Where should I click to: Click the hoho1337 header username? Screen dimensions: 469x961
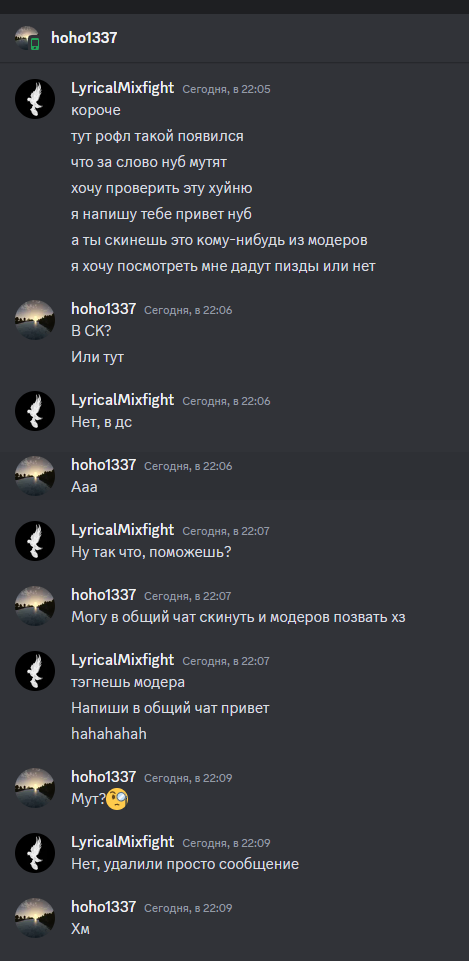click(x=85, y=38)
